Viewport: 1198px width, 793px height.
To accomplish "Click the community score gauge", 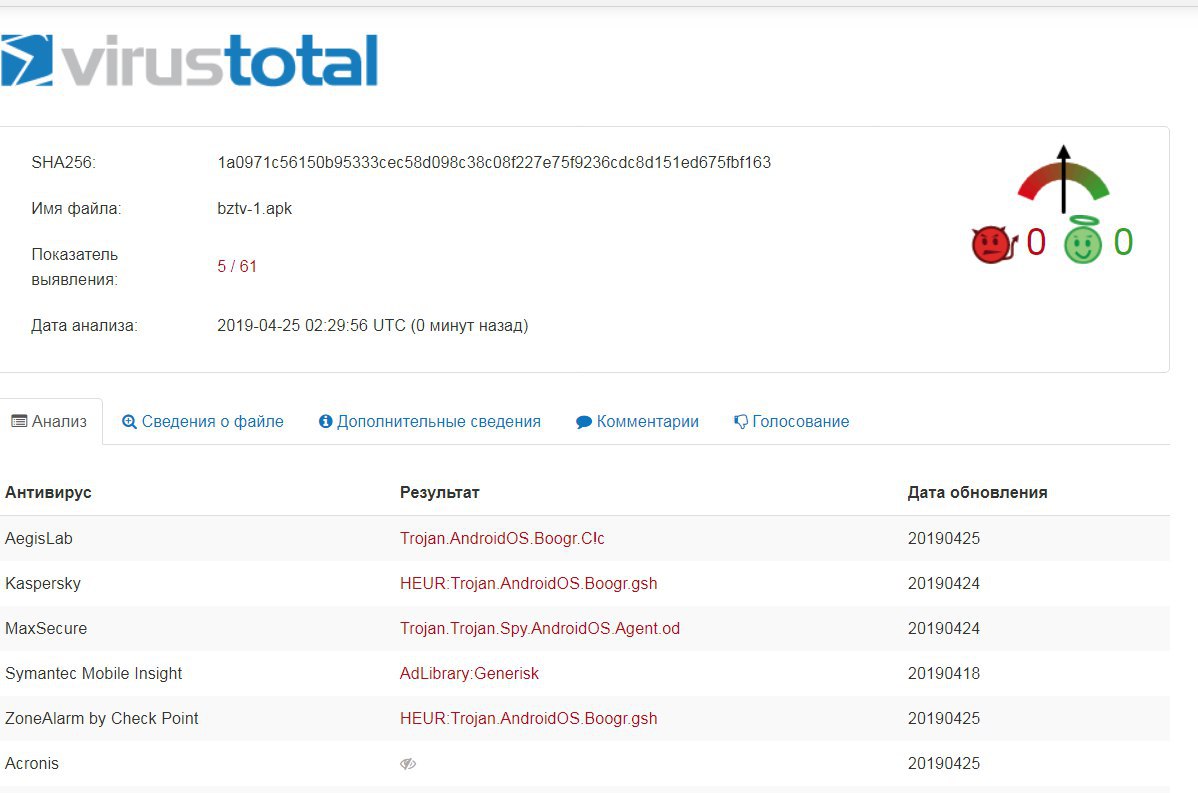I will (1064, 180).
